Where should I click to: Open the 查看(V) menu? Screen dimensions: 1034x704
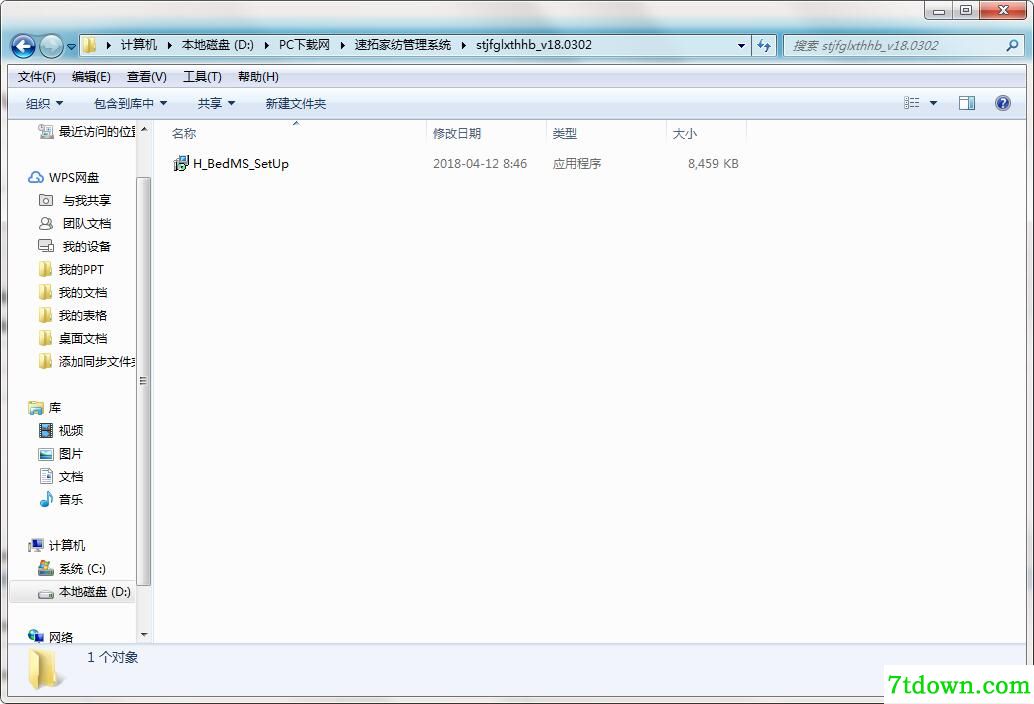click(x=146, y=76)
